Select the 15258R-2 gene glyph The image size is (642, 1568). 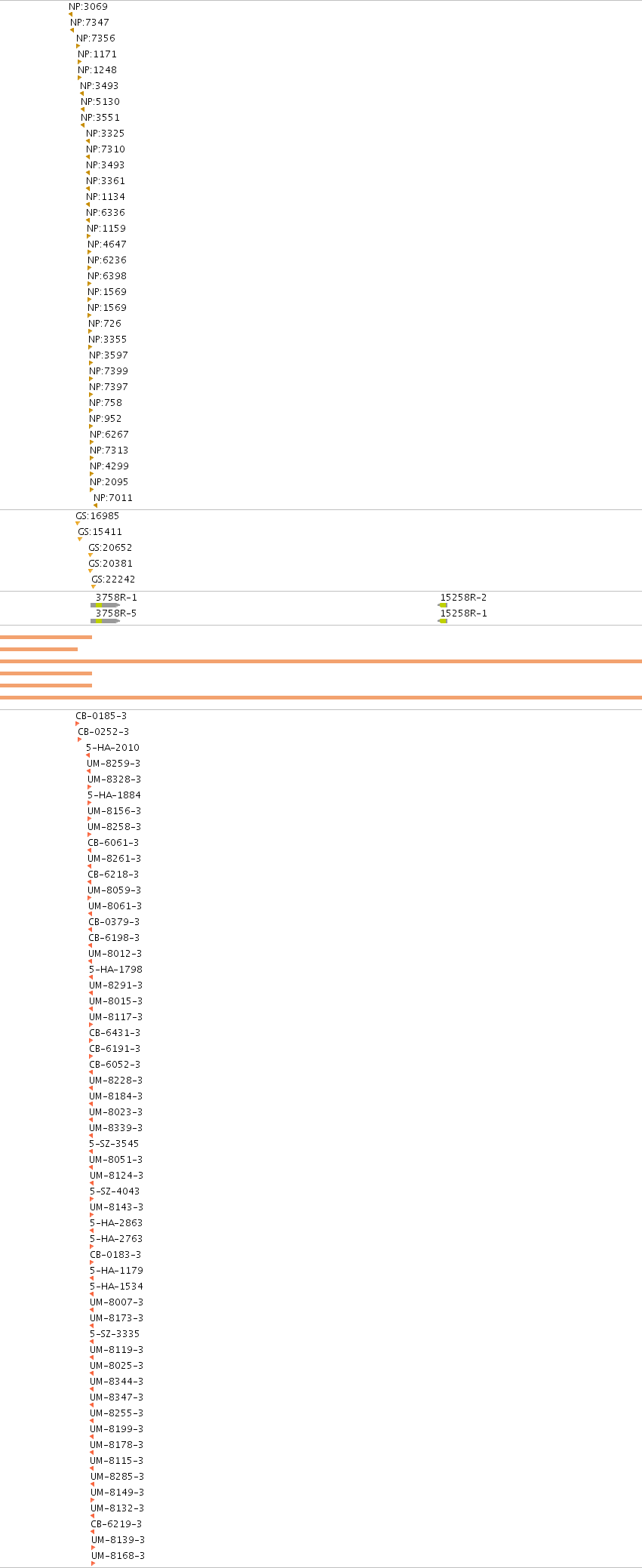pyautogui.click(x=443, y=605)
